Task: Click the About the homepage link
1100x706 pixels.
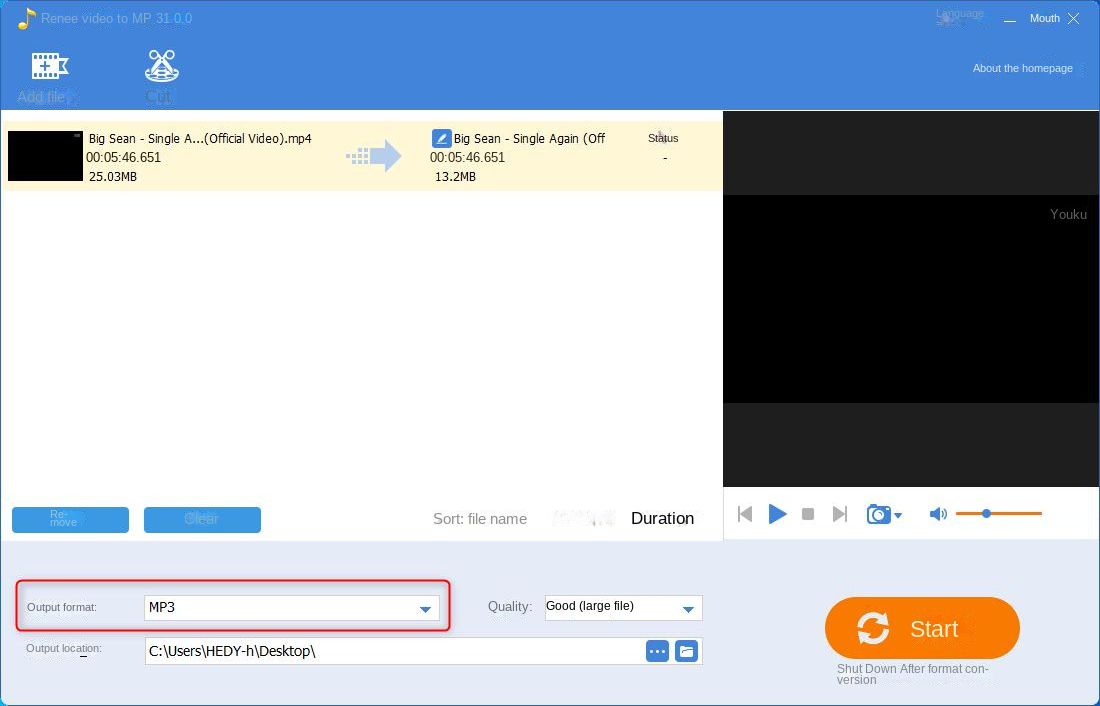Action: 1022,68
